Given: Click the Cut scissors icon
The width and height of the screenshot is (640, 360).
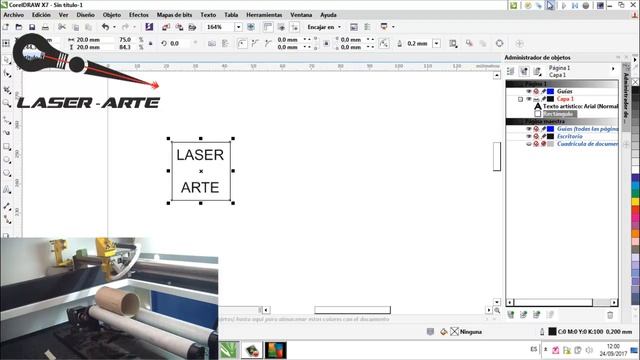Looking at the screenshot, I should [x=62, y=27].
